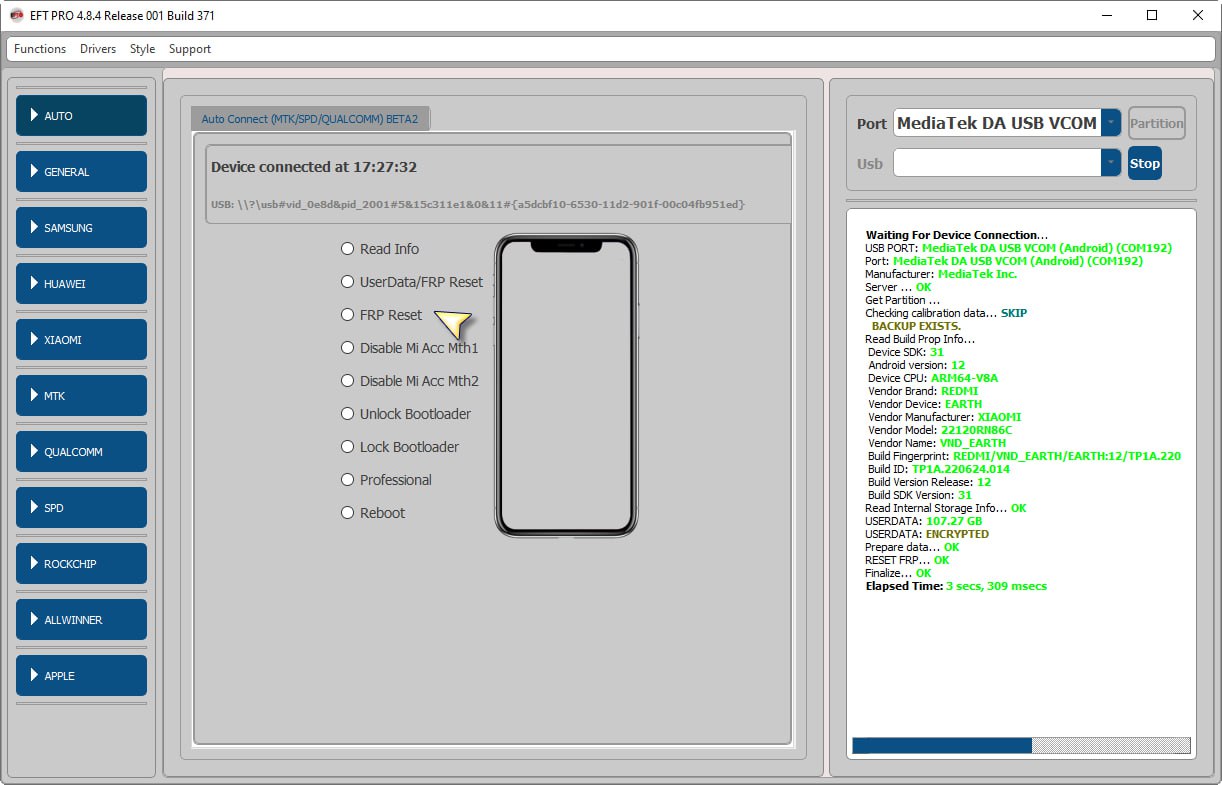Image resolution: width=1222 pixels, height=785 pixels.
Task: Click the progress bar at bottom of log
Action: [x=1021, y=745]
